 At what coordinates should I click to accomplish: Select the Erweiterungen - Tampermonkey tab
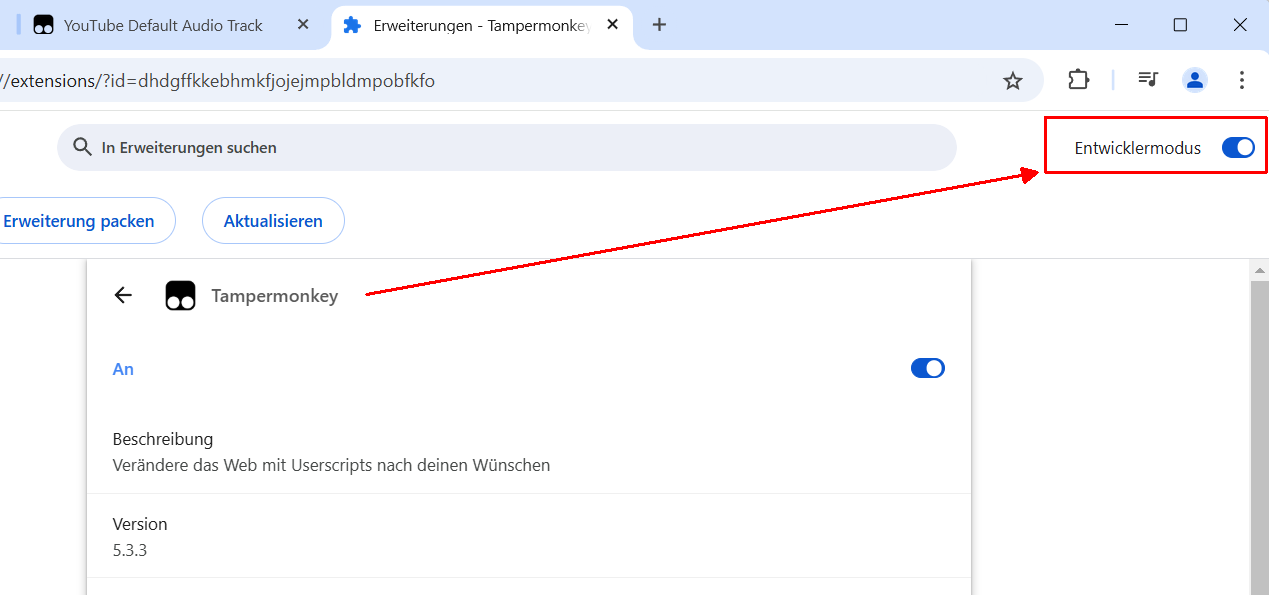[483, 25]
